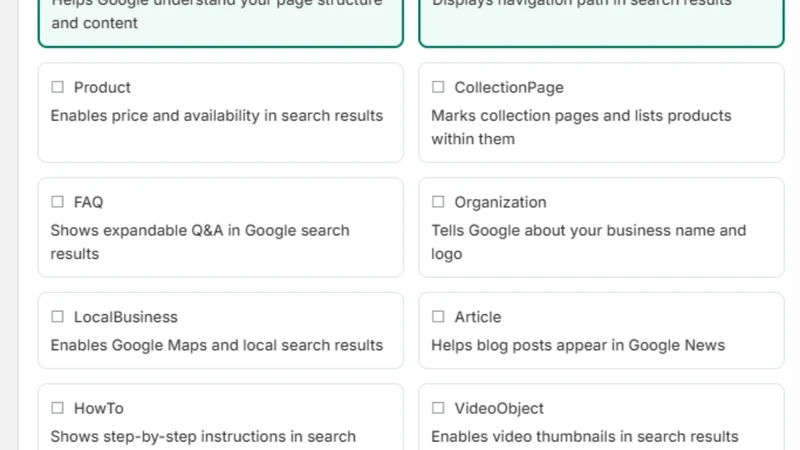Enable the CollectionPage checkbox
The image size is (800, 450).
[438, 87]
